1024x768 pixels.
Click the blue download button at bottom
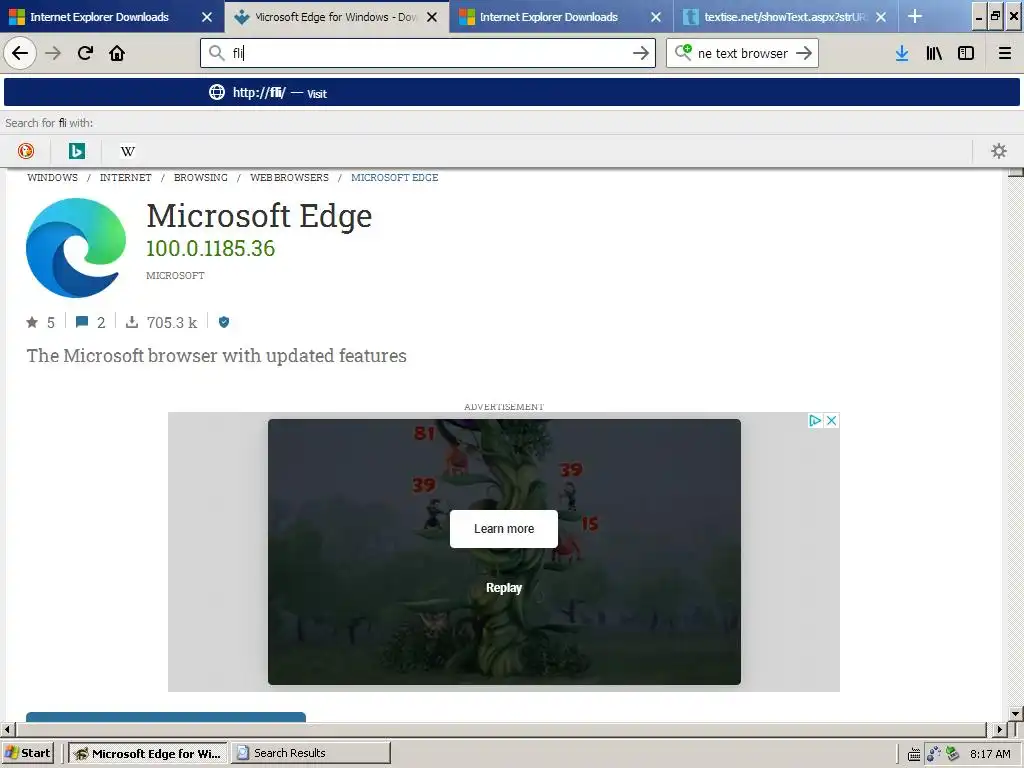(x=166, y=717)
